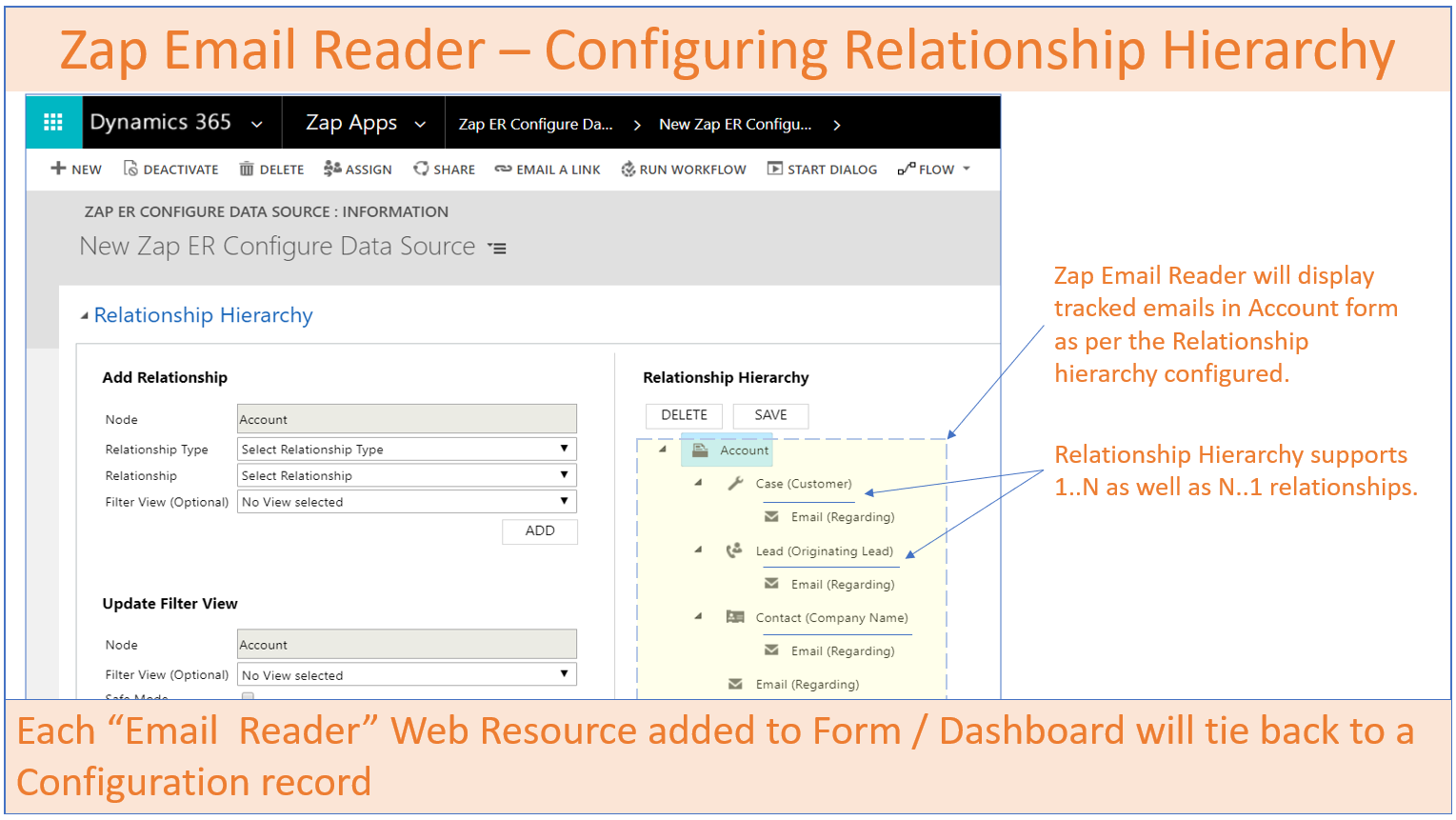Viewport: 1456px width, 820px height.
Task: Choose the DEACTIVATE command label
Action: pyautogui.click(x=181, y=170)
